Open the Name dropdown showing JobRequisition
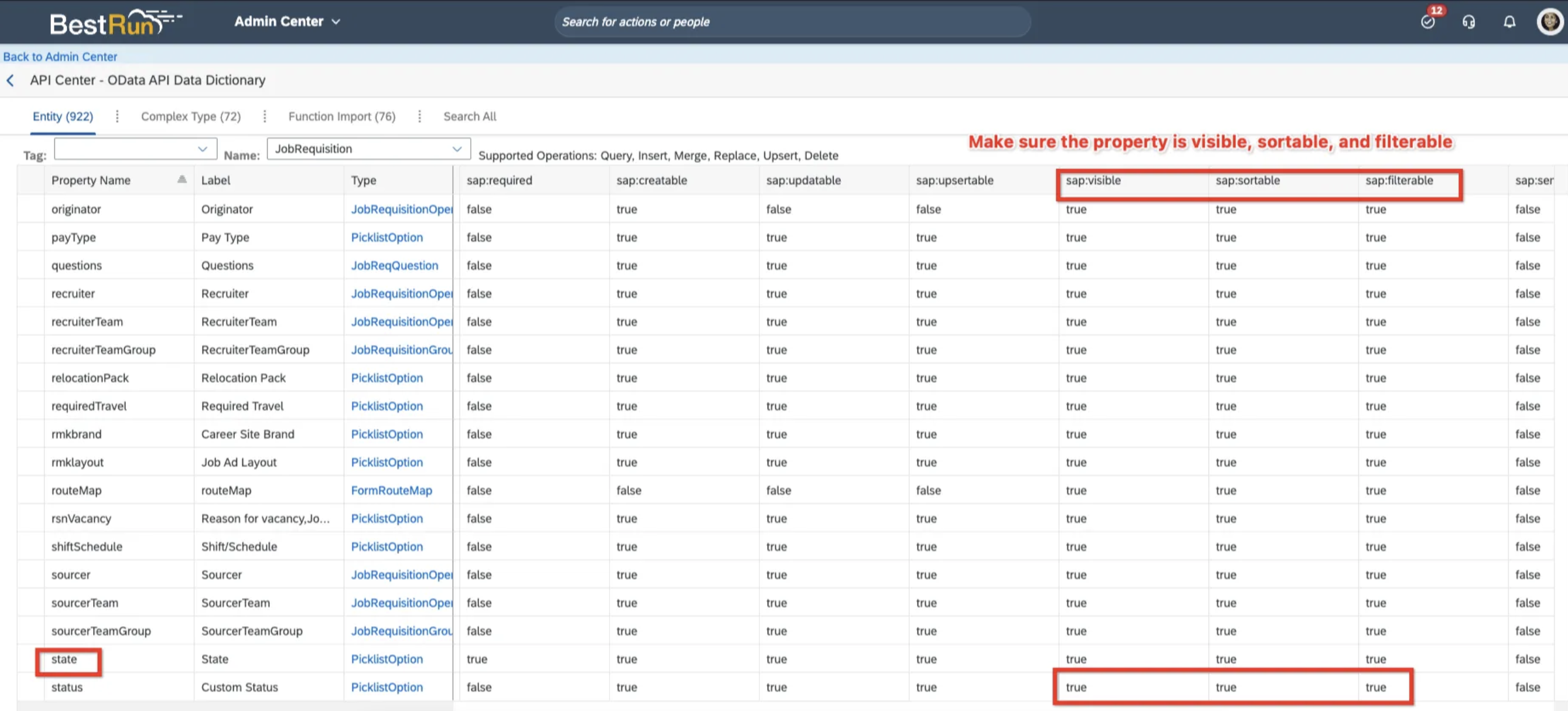Viewport: 1568px width, 711px height. point(368,149)
